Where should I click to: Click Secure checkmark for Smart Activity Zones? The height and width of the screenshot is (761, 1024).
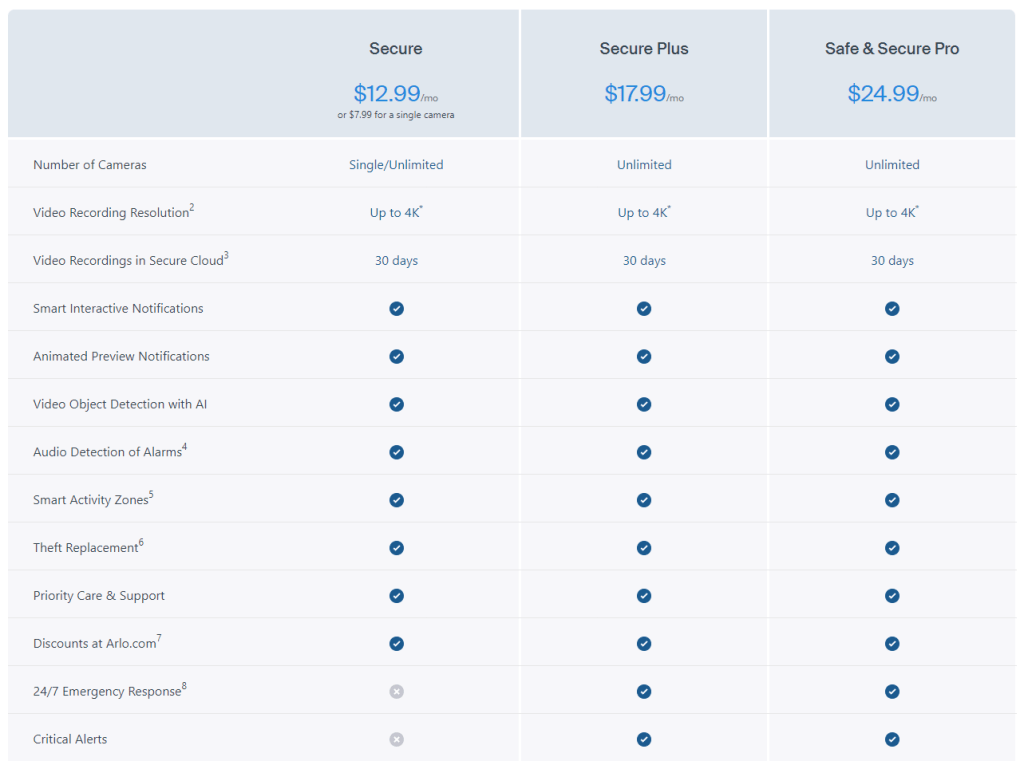(x=396, y=500)
